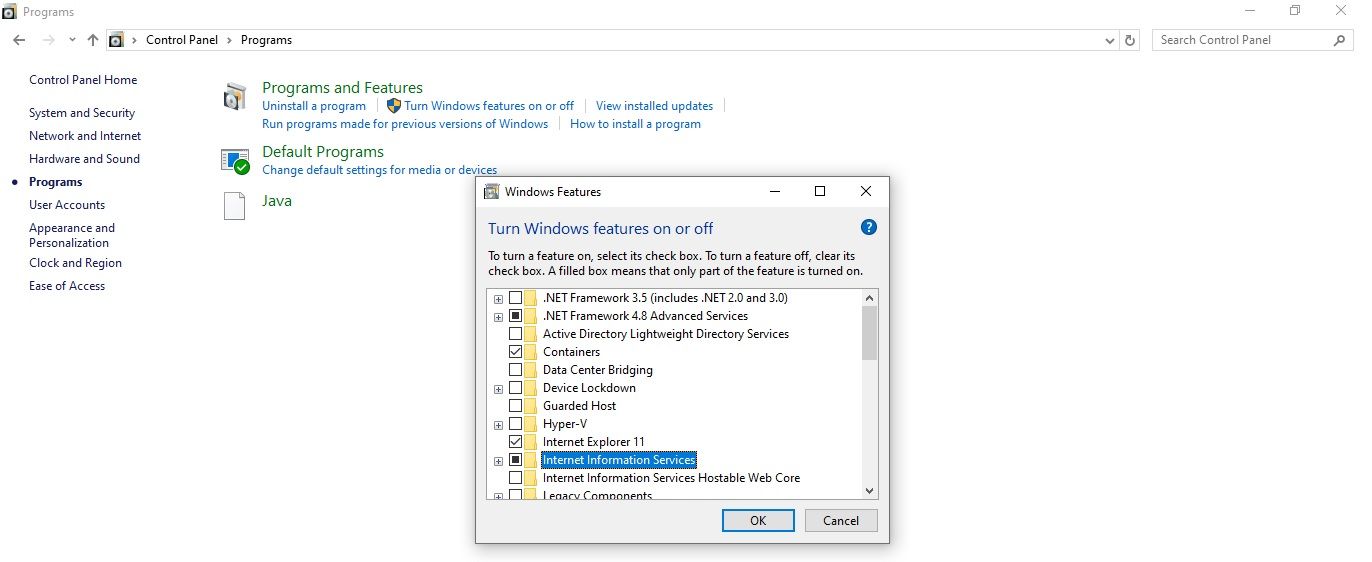Enable Data Center Bridging checkbox
Viewport: 1372px width, 562px height.
click(515, 370)
